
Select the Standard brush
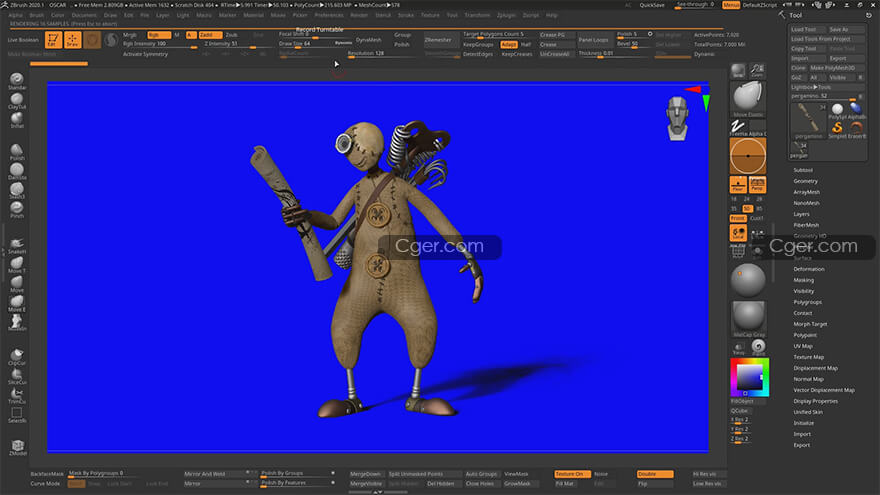tap(17, 81)
